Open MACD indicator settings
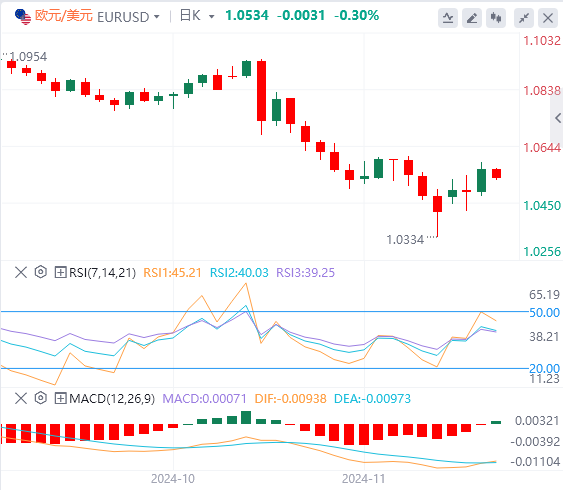Viewport: 563px width, 490px height. (41, 398)
